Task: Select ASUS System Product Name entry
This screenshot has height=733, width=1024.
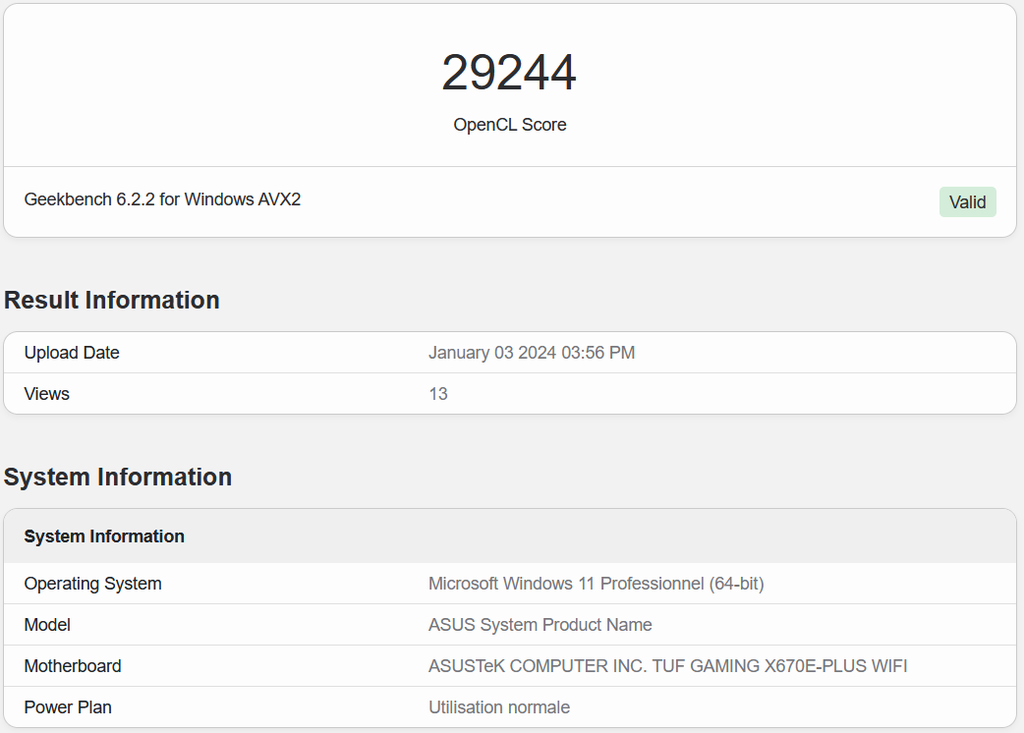Action: click(x=540, y=624)
